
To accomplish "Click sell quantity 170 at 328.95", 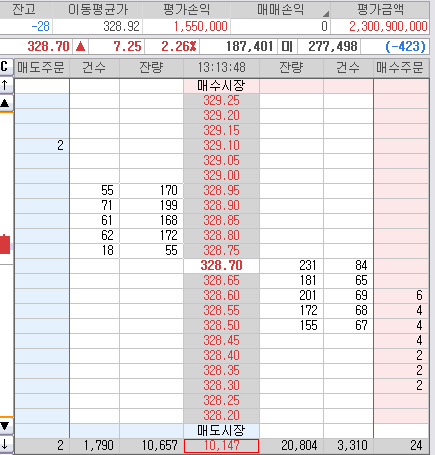I will [151, 191].
